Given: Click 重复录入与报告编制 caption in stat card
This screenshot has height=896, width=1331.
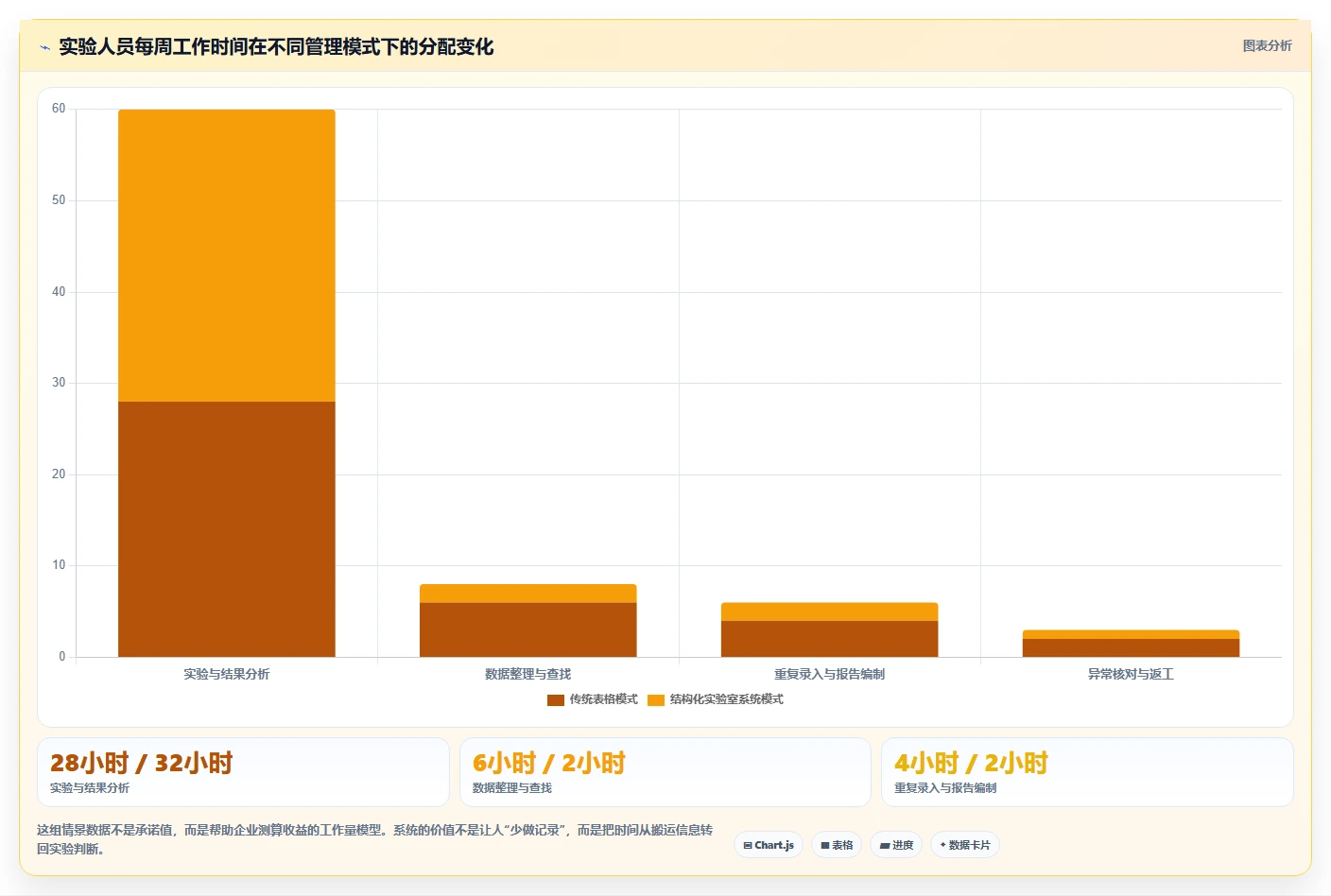Looking at the screenshot, I should [945, 788].
